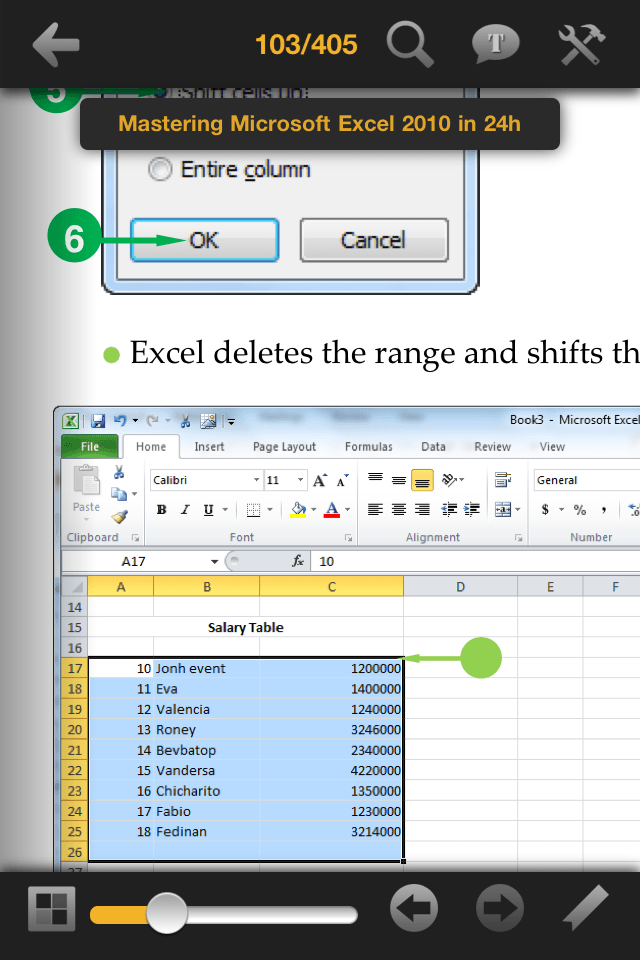
Task: Click the Copy icon in Clipboard group
Action: point(119,494)
